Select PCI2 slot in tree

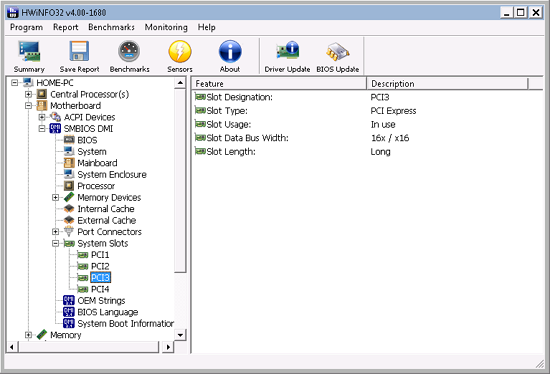(x=100, y=266)
